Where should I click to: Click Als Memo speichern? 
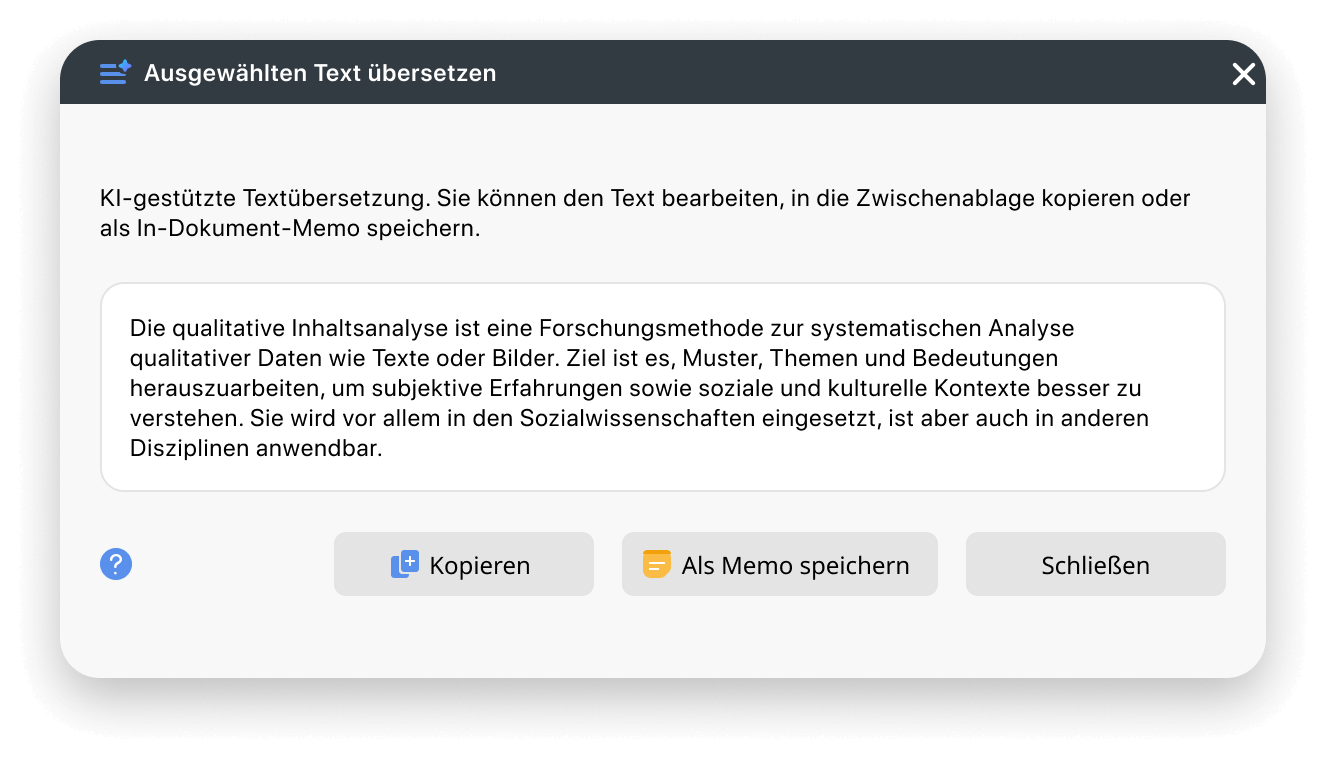click(779, 564)
